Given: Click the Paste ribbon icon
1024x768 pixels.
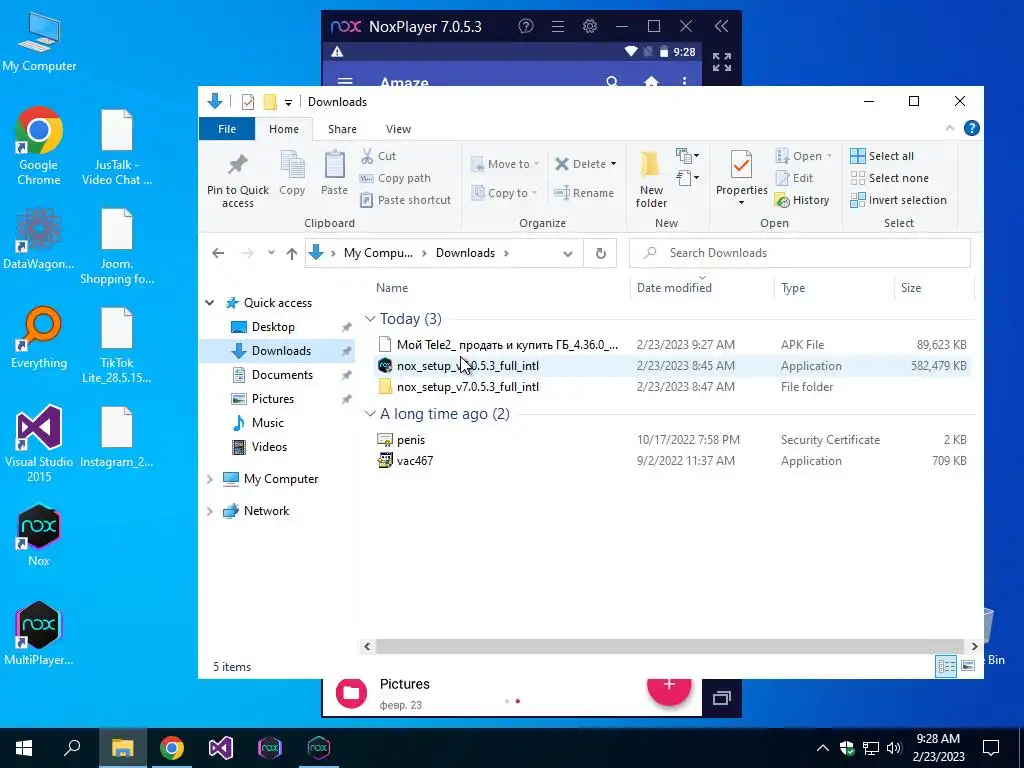Looking at the screenshot, I should [334, 173].
